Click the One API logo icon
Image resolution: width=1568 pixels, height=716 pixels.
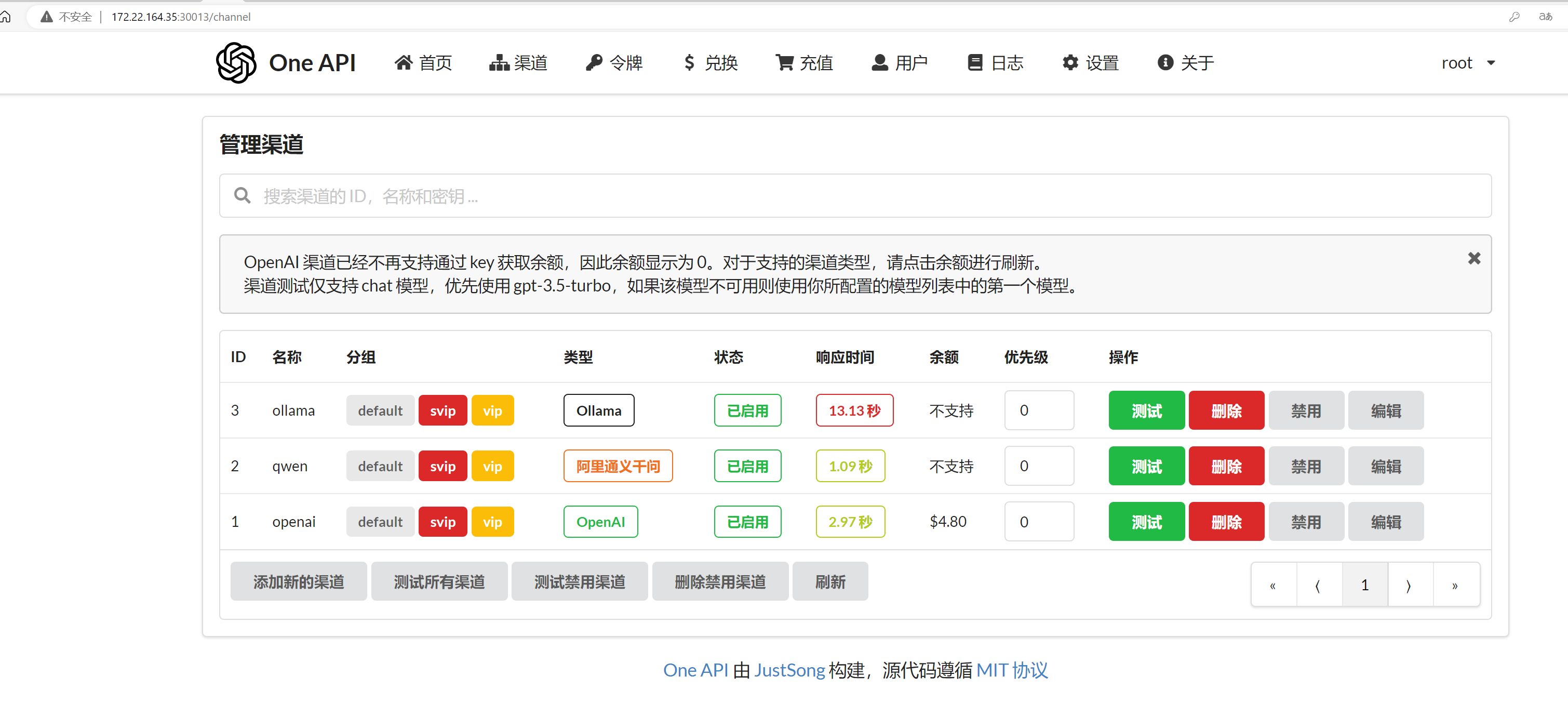click(x=236, y=63)
